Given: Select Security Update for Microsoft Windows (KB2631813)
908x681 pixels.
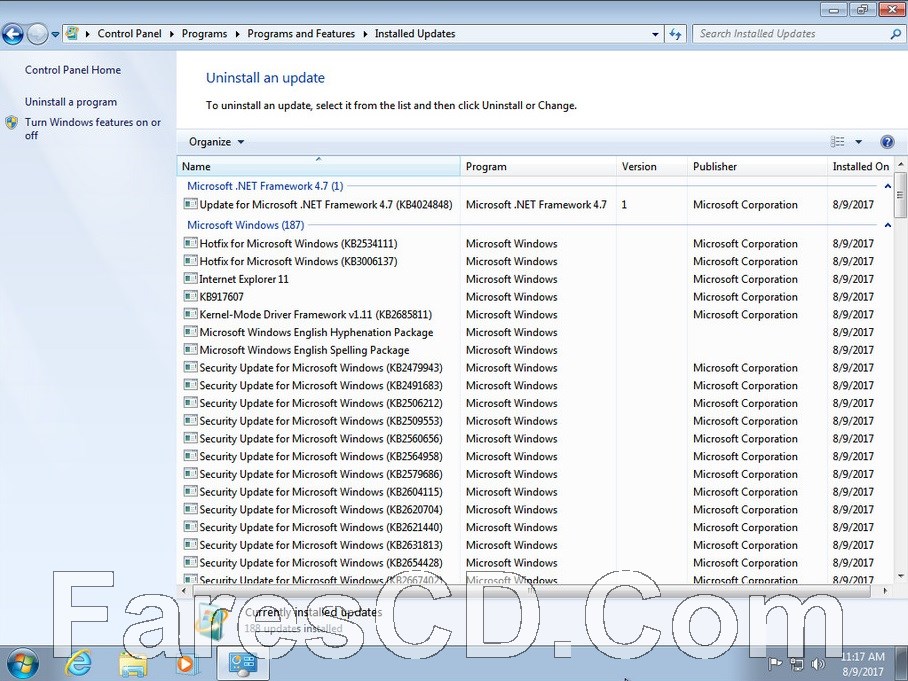Looking at the screenshot, I should (321, 545).
